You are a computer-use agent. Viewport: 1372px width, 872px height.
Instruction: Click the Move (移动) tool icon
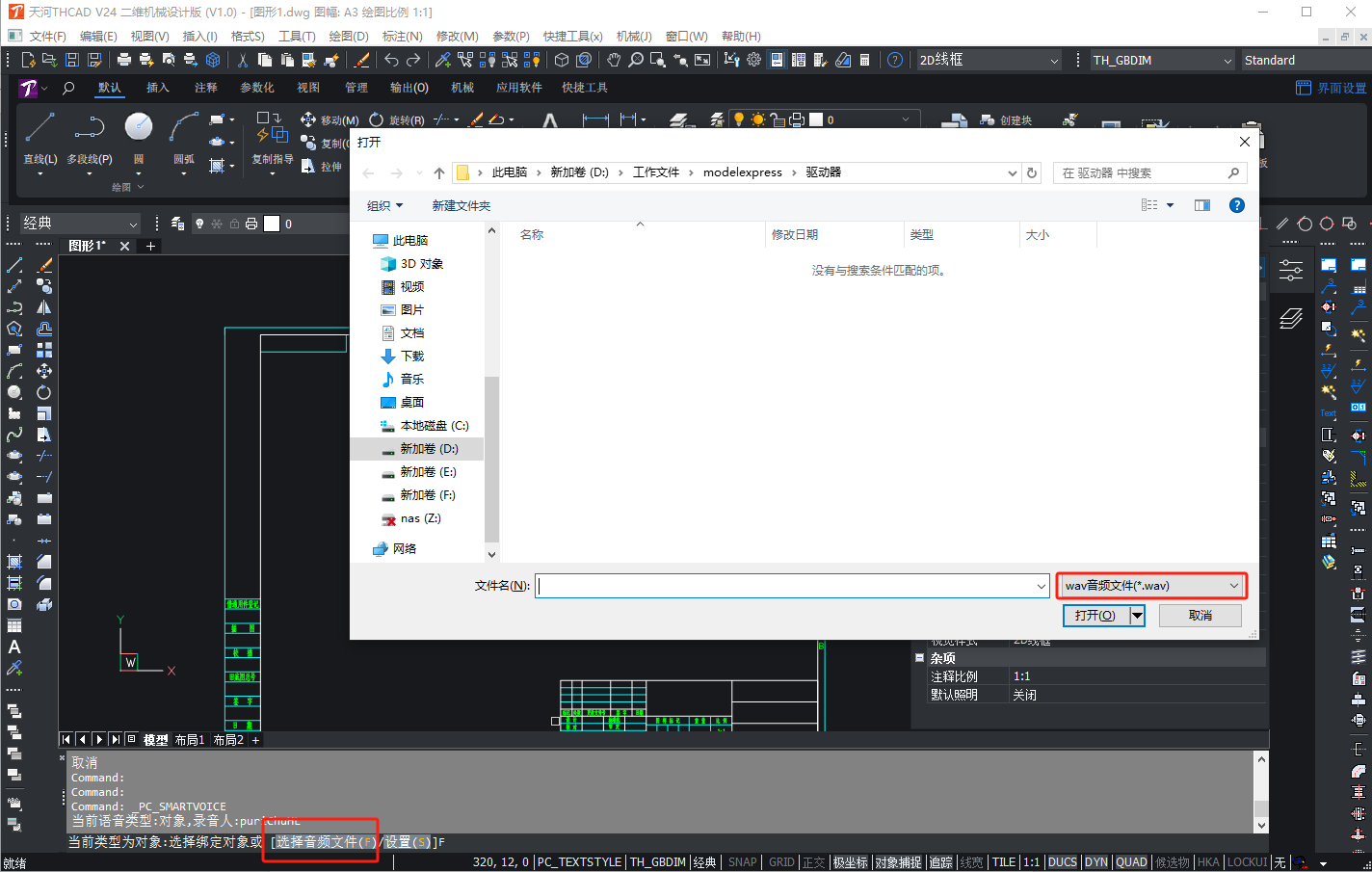point(308,119)
